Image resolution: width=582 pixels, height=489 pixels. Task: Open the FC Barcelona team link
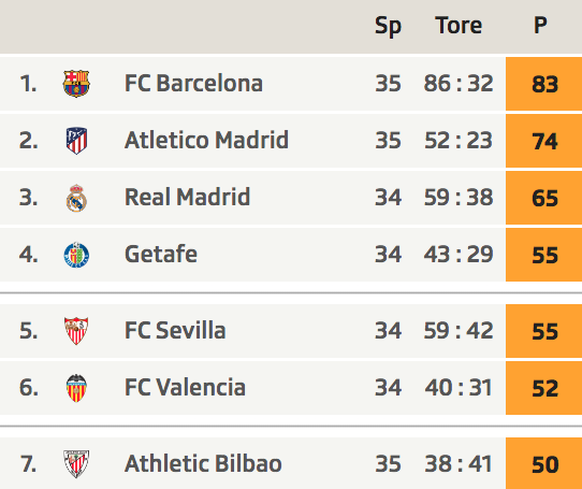(193, 83)
